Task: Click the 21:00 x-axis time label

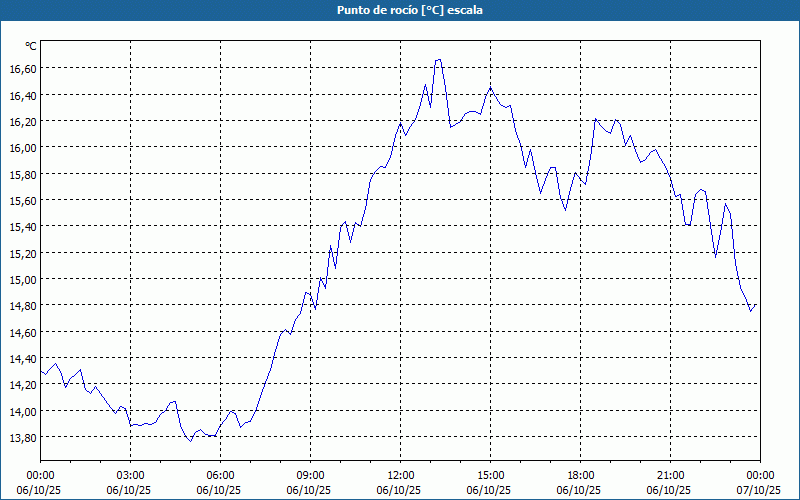Action: pos(670,475)
